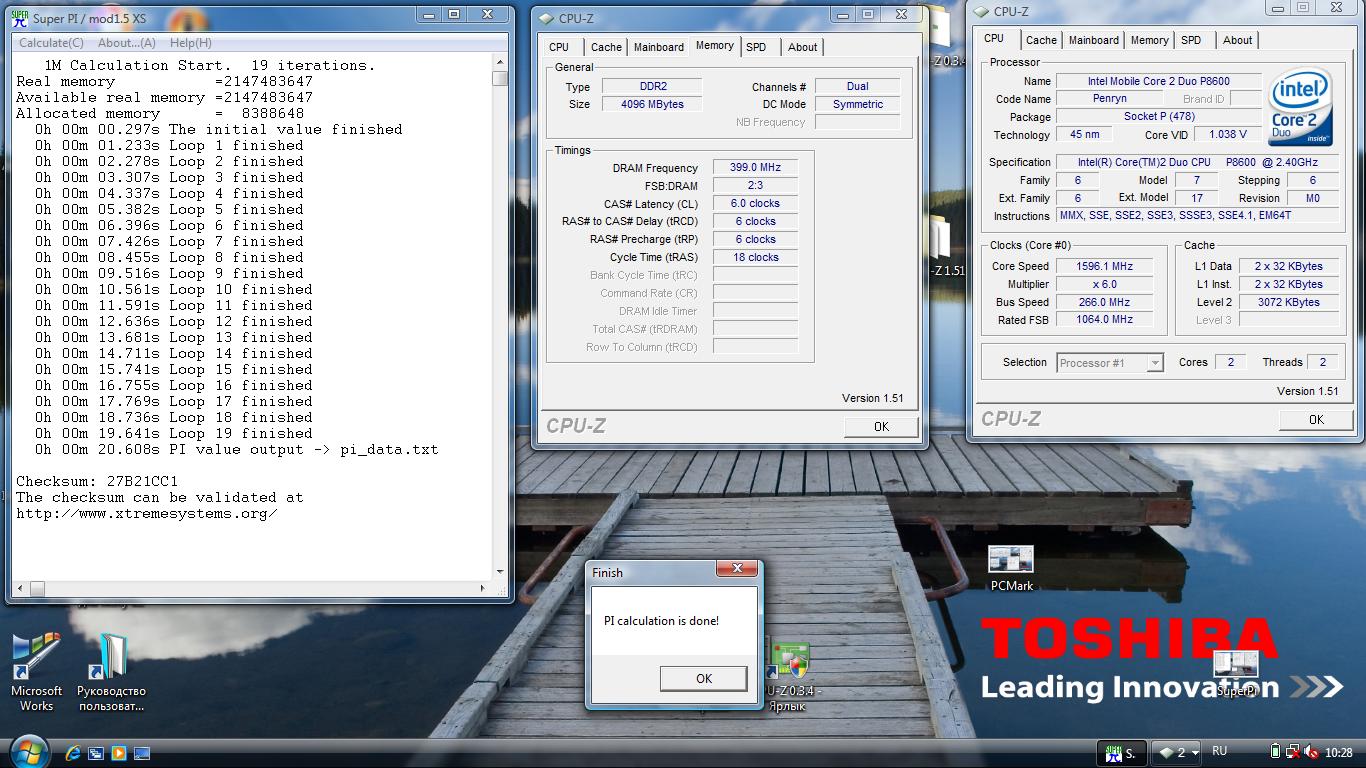Screen dimensions: 1366x768
Task: Click the DDR2 memory type field
Action: tap(652, 87)
